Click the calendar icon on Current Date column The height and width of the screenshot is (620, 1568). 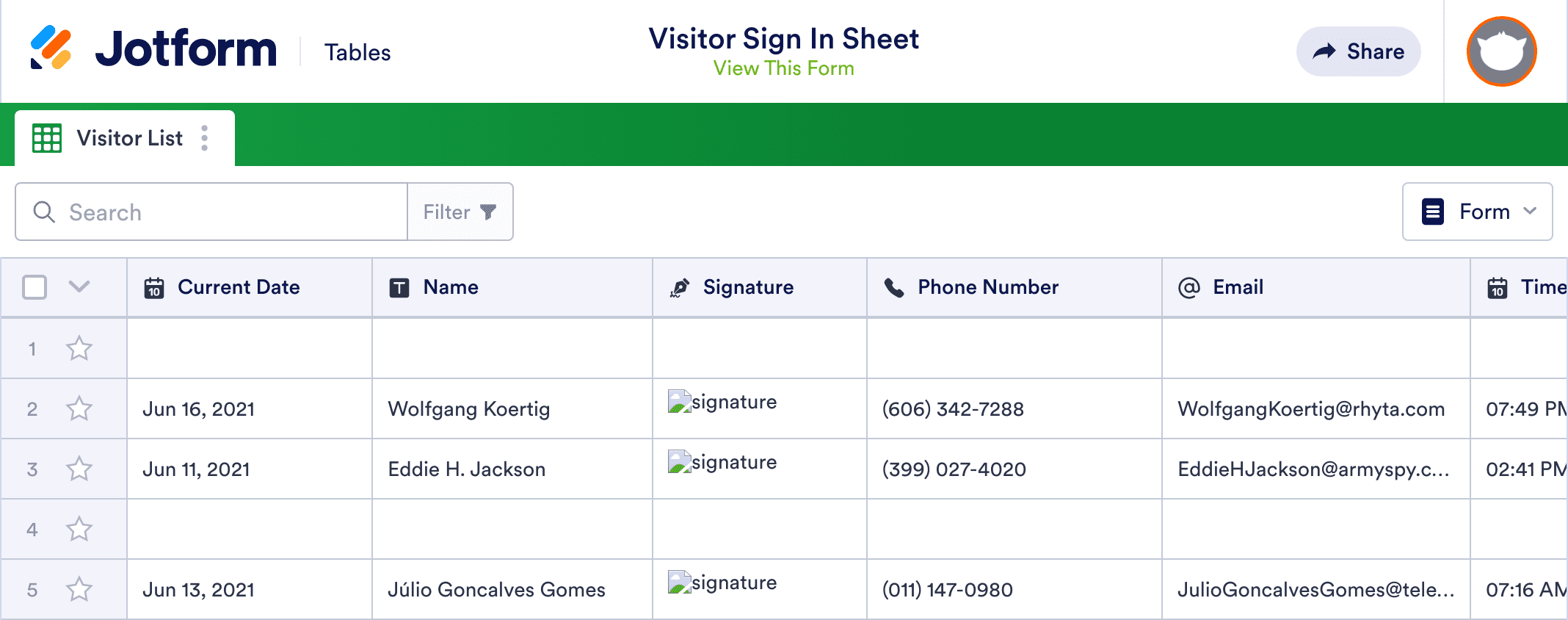point(155,287)
